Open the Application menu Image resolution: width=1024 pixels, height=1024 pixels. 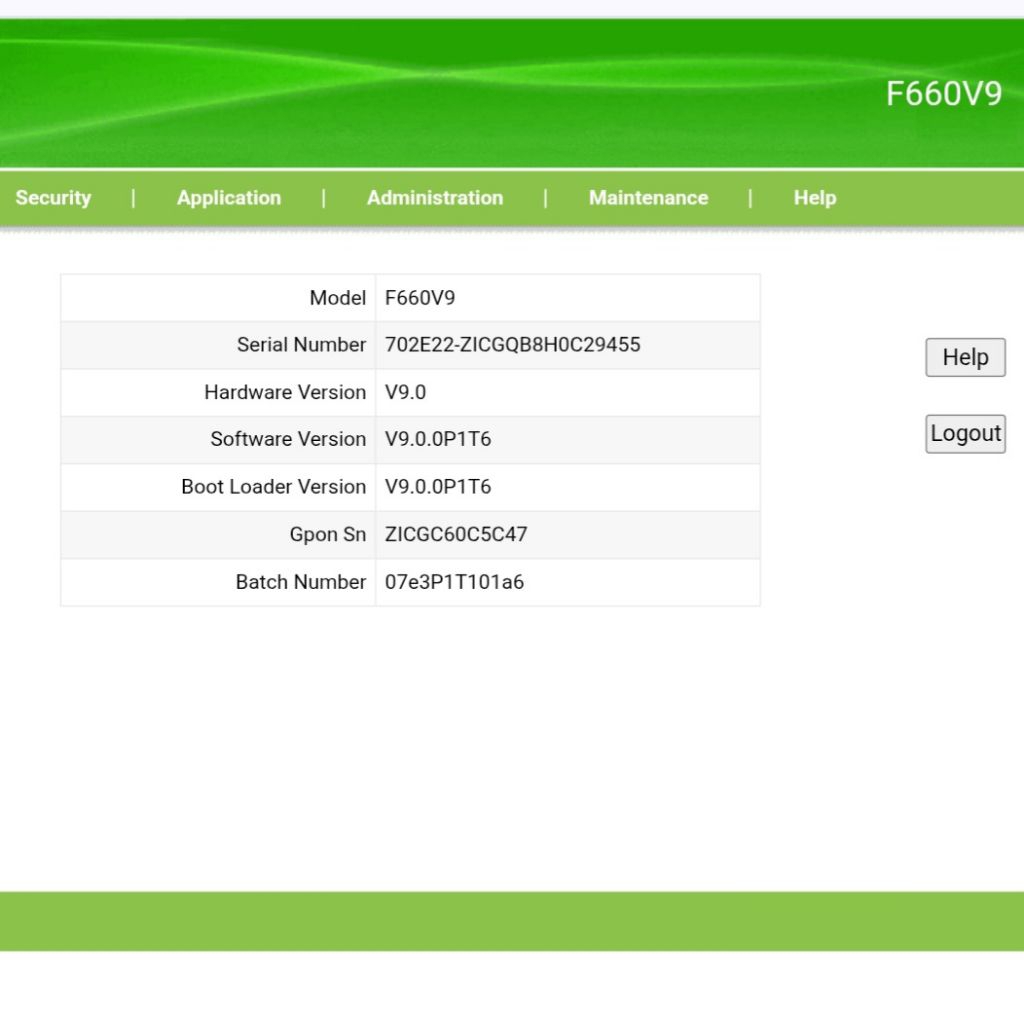coord(228,198)
